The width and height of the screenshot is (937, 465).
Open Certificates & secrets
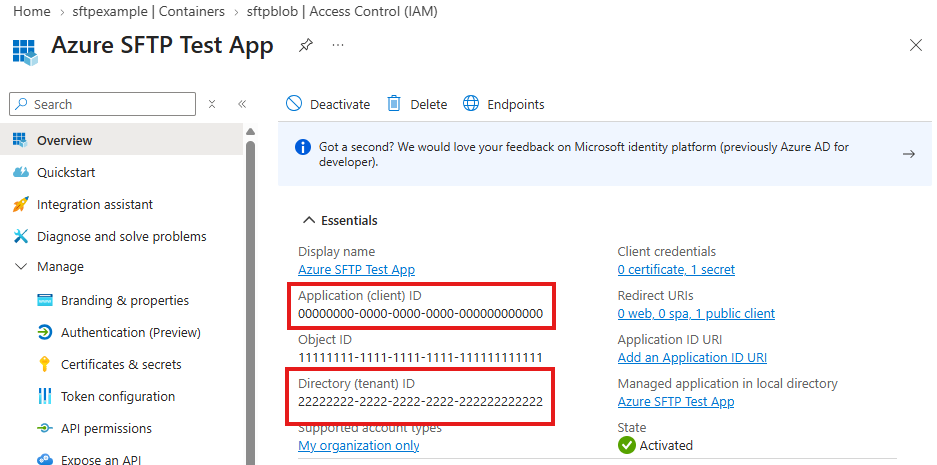click(x=121, y=365)
